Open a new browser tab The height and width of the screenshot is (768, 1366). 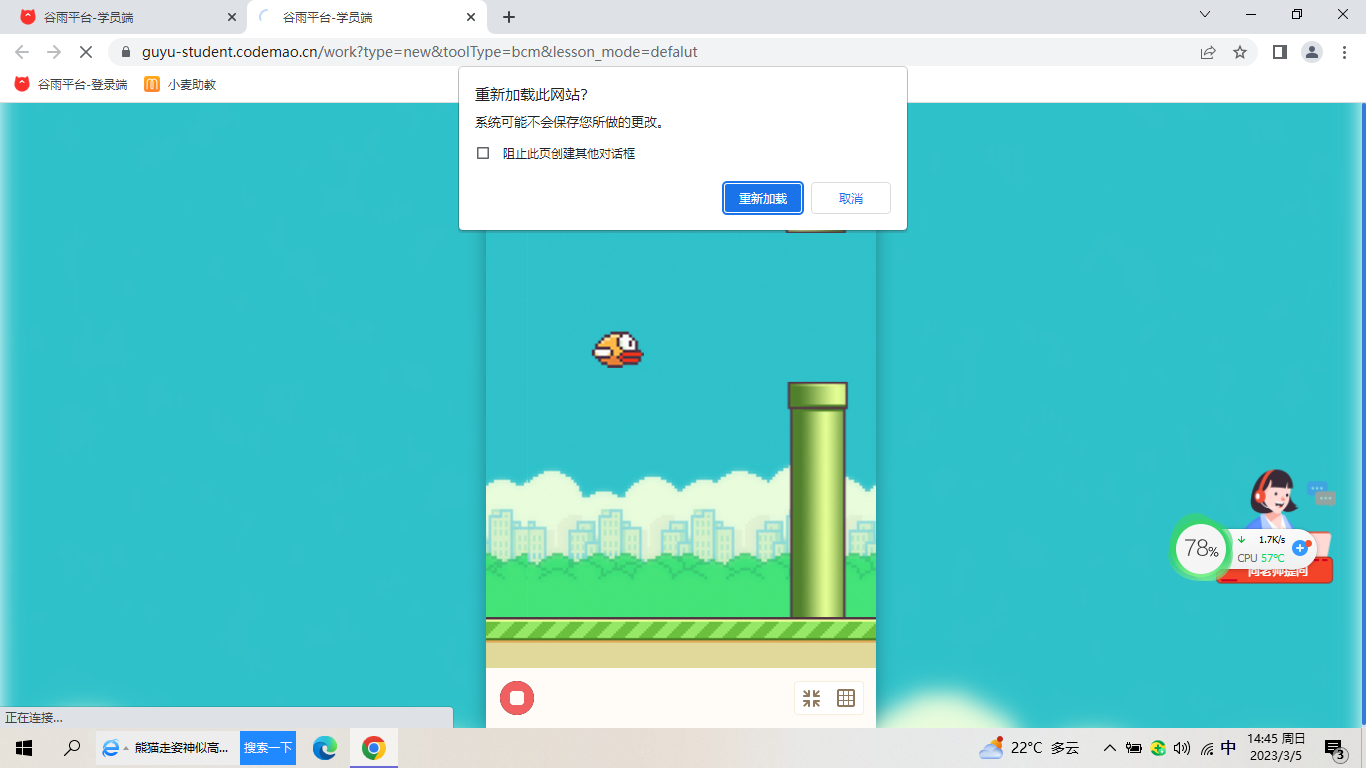pyautogui.click(x=509, y=17)
